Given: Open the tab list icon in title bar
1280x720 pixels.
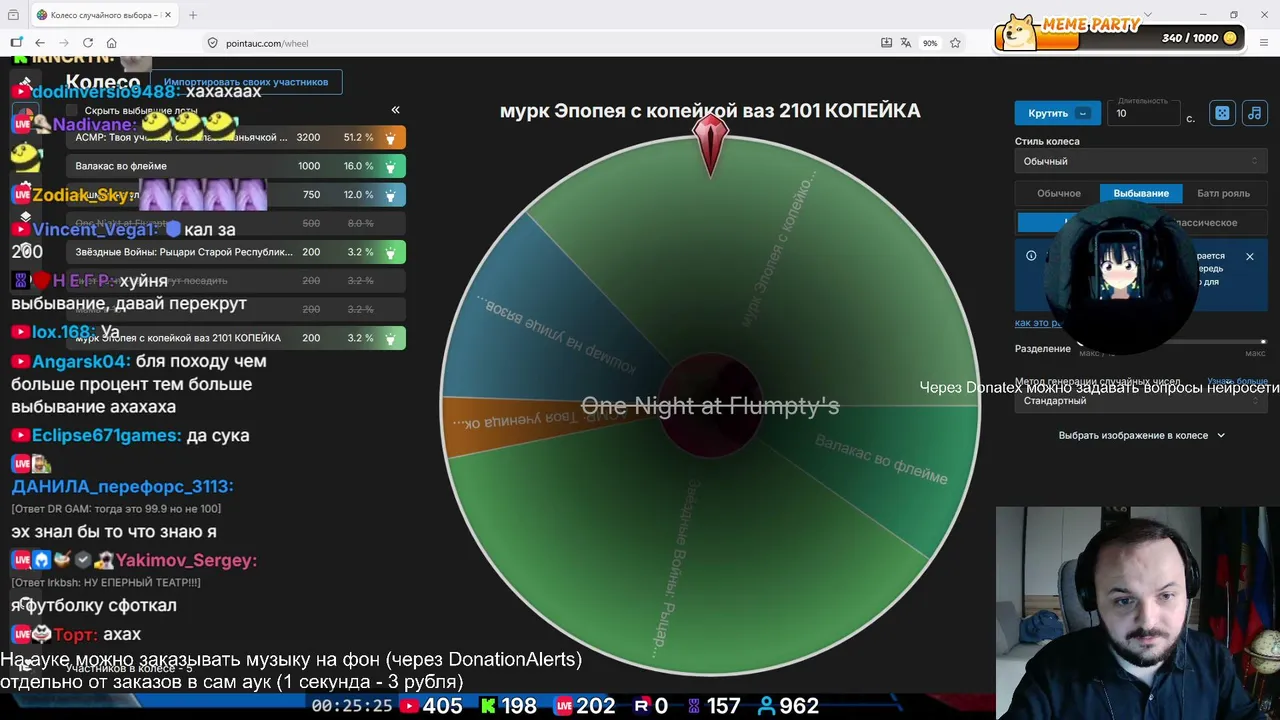Looking at the screenshot, I should point(13,15).
